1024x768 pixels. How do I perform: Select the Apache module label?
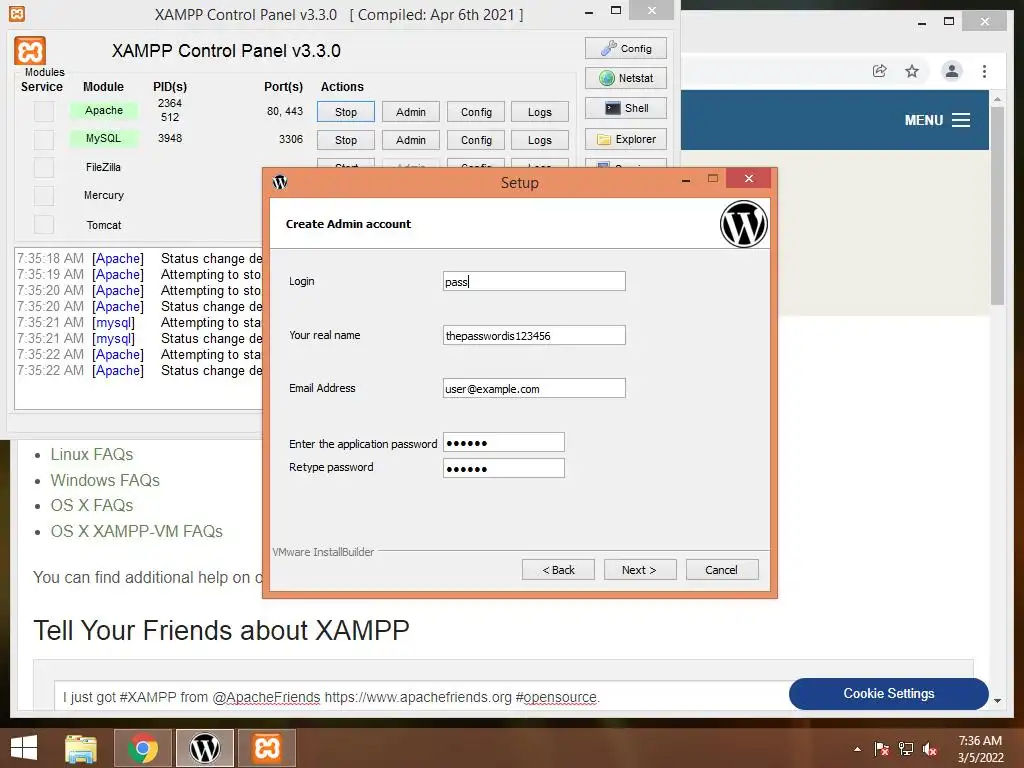(104, 110)
